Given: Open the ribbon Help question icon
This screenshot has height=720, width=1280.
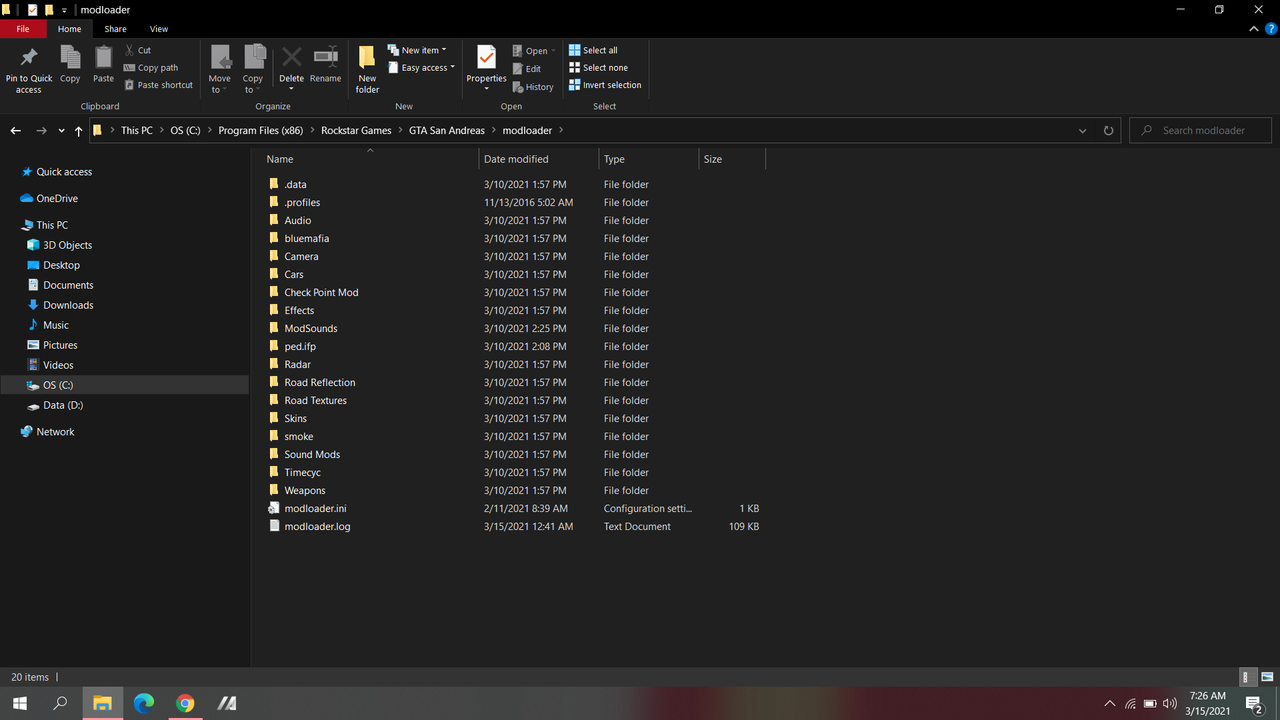Looking at the screenshot, I should coord(1269,29).
